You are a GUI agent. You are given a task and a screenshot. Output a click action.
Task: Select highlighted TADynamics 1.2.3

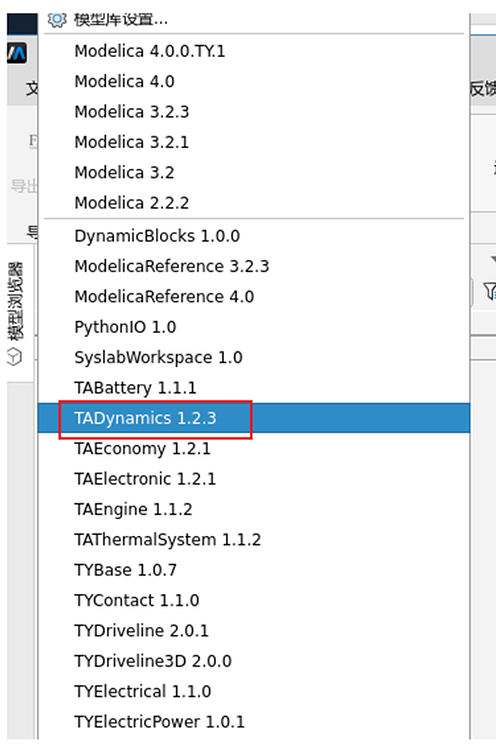point(254,418)
